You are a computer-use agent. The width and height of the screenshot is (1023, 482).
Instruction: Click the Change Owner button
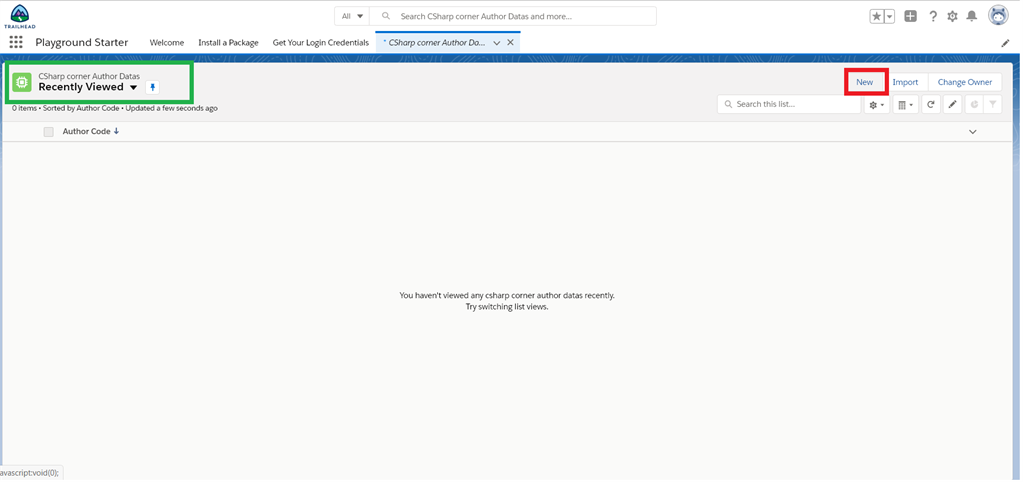(x=965, y=82)
